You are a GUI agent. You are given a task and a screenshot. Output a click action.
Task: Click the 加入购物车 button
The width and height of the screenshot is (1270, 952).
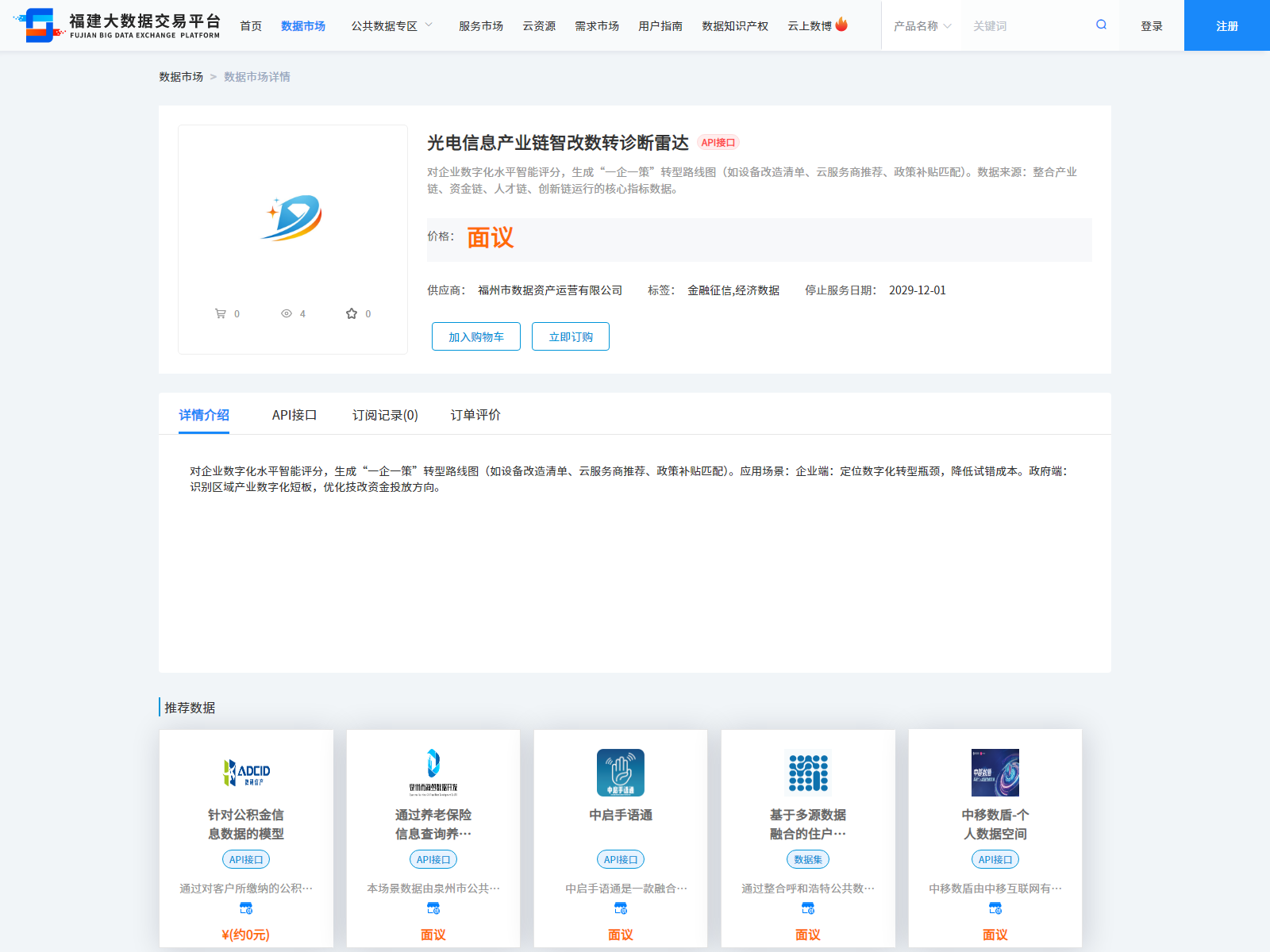pos(476,336)
